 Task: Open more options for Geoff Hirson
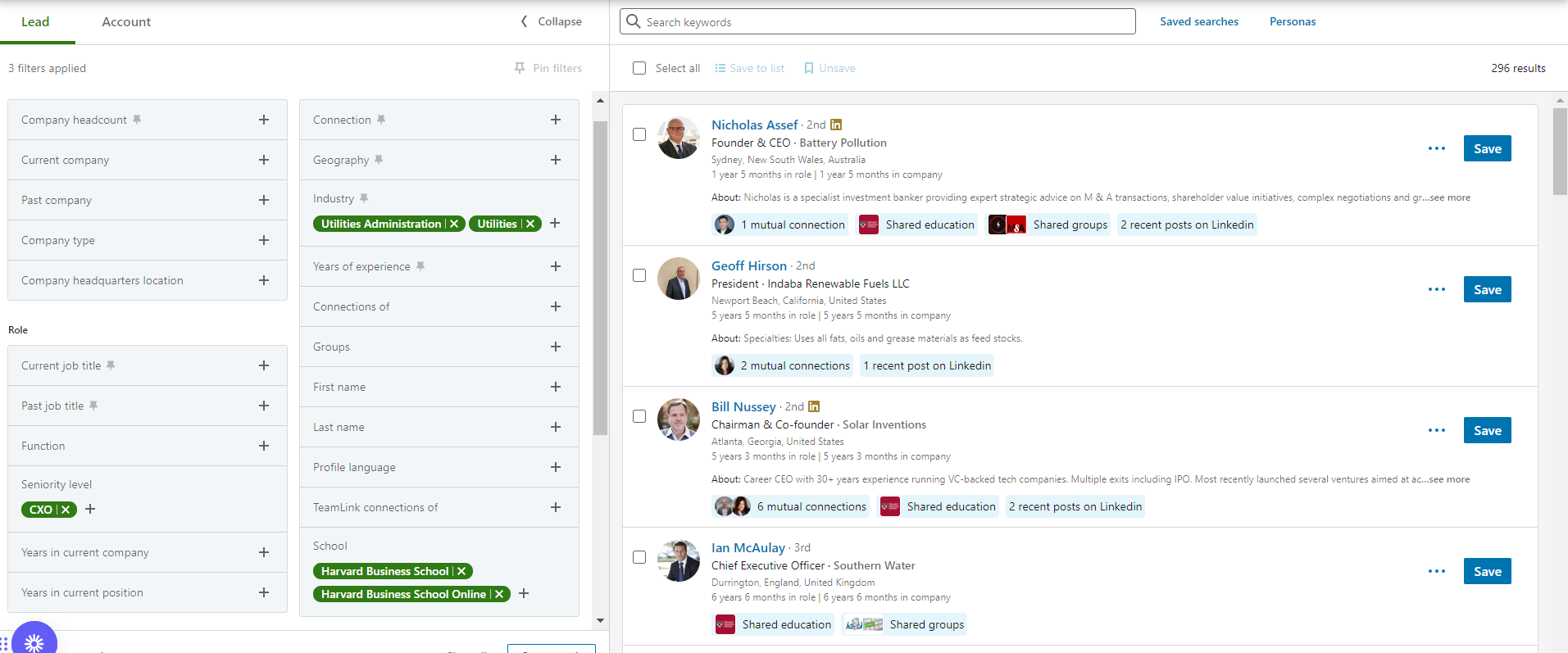pos(1436,289)
